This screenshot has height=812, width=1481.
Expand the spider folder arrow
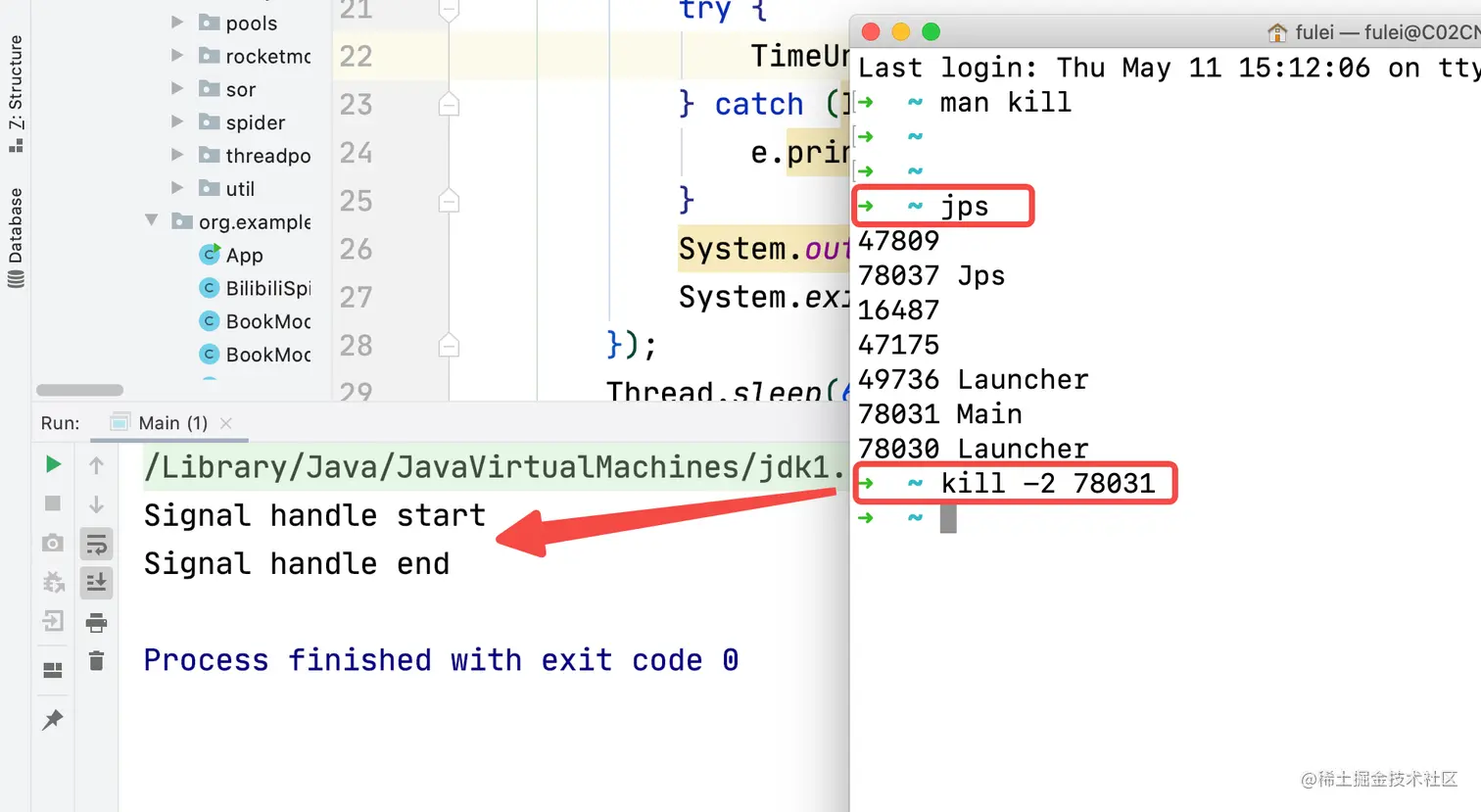[177, 121]
